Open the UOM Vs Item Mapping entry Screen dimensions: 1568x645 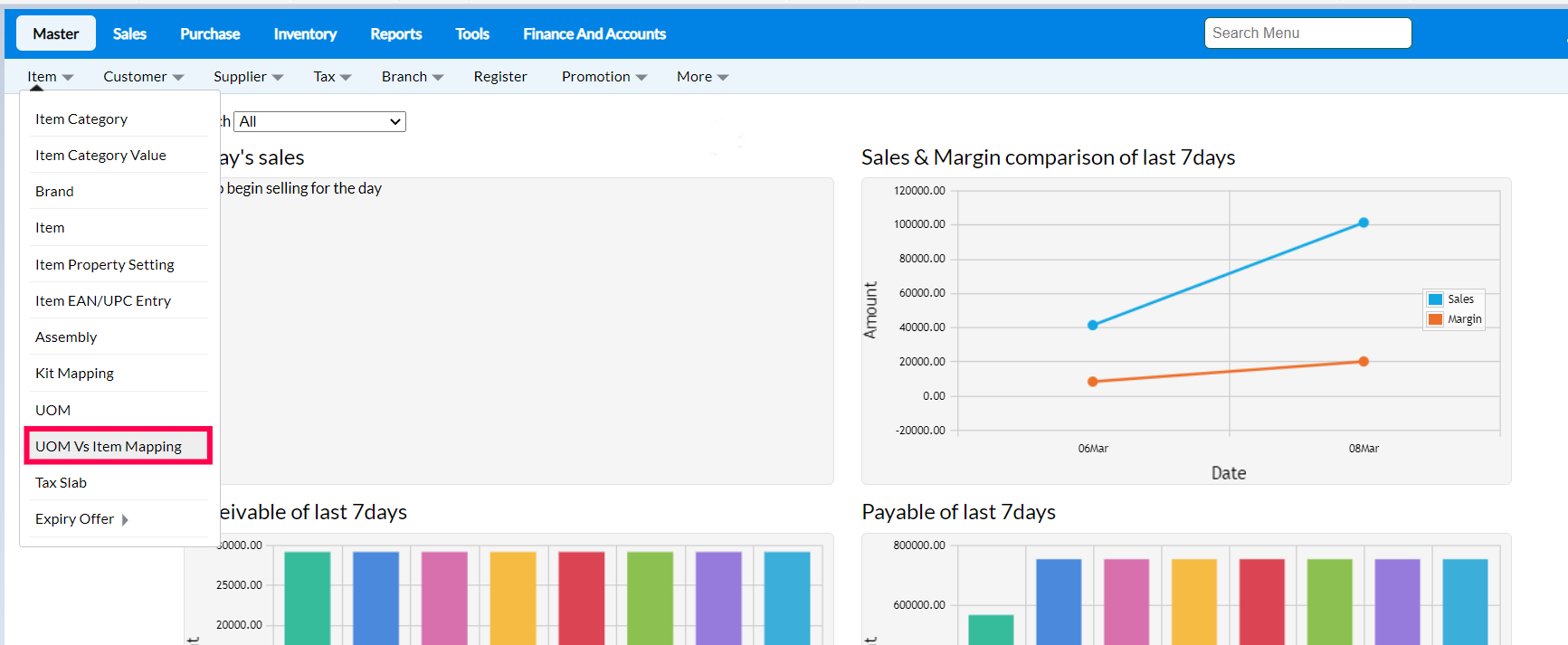click(109, 446)
